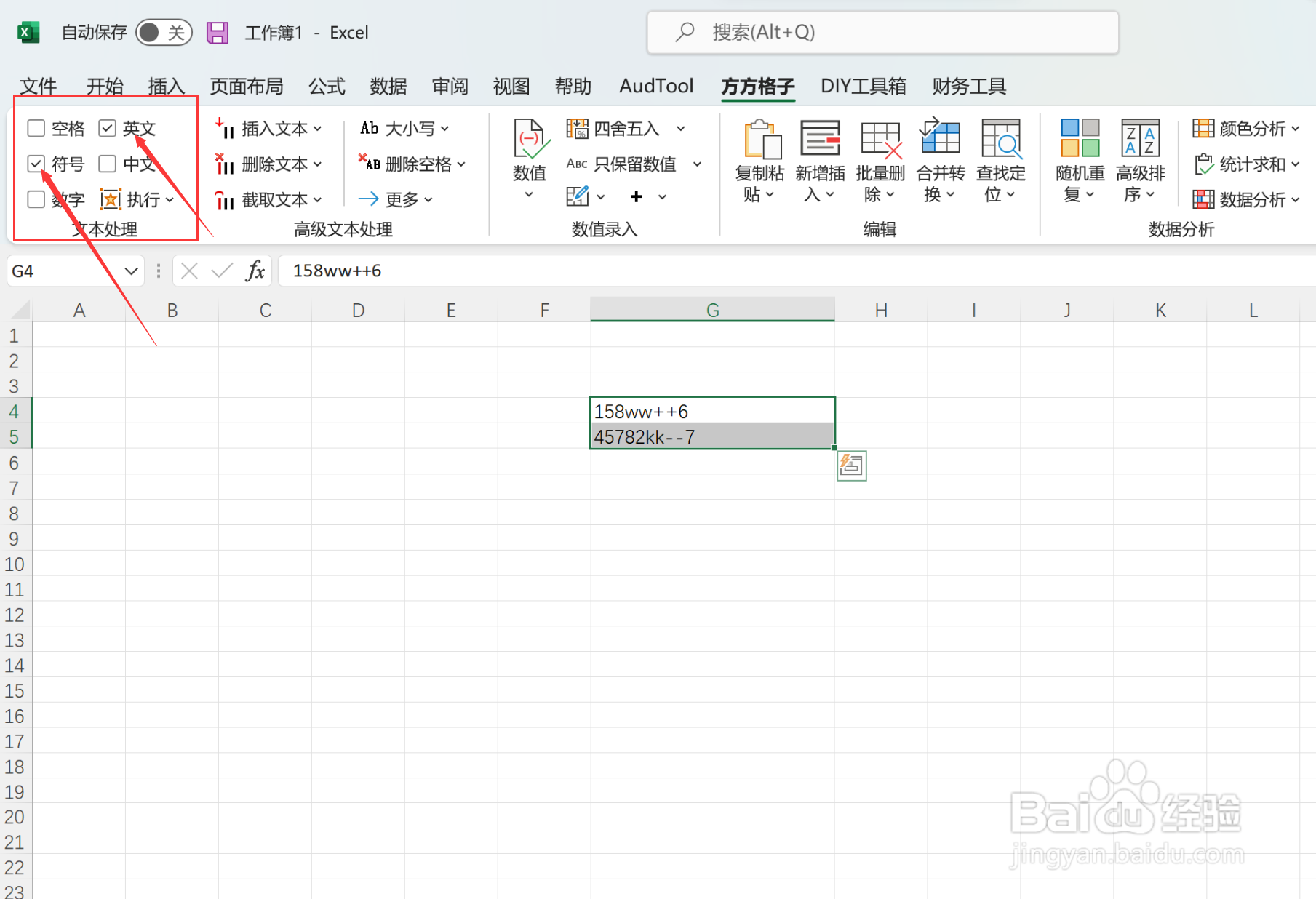Click the cancel X button in formula bar
The image size is (1316, 899).
189,271
